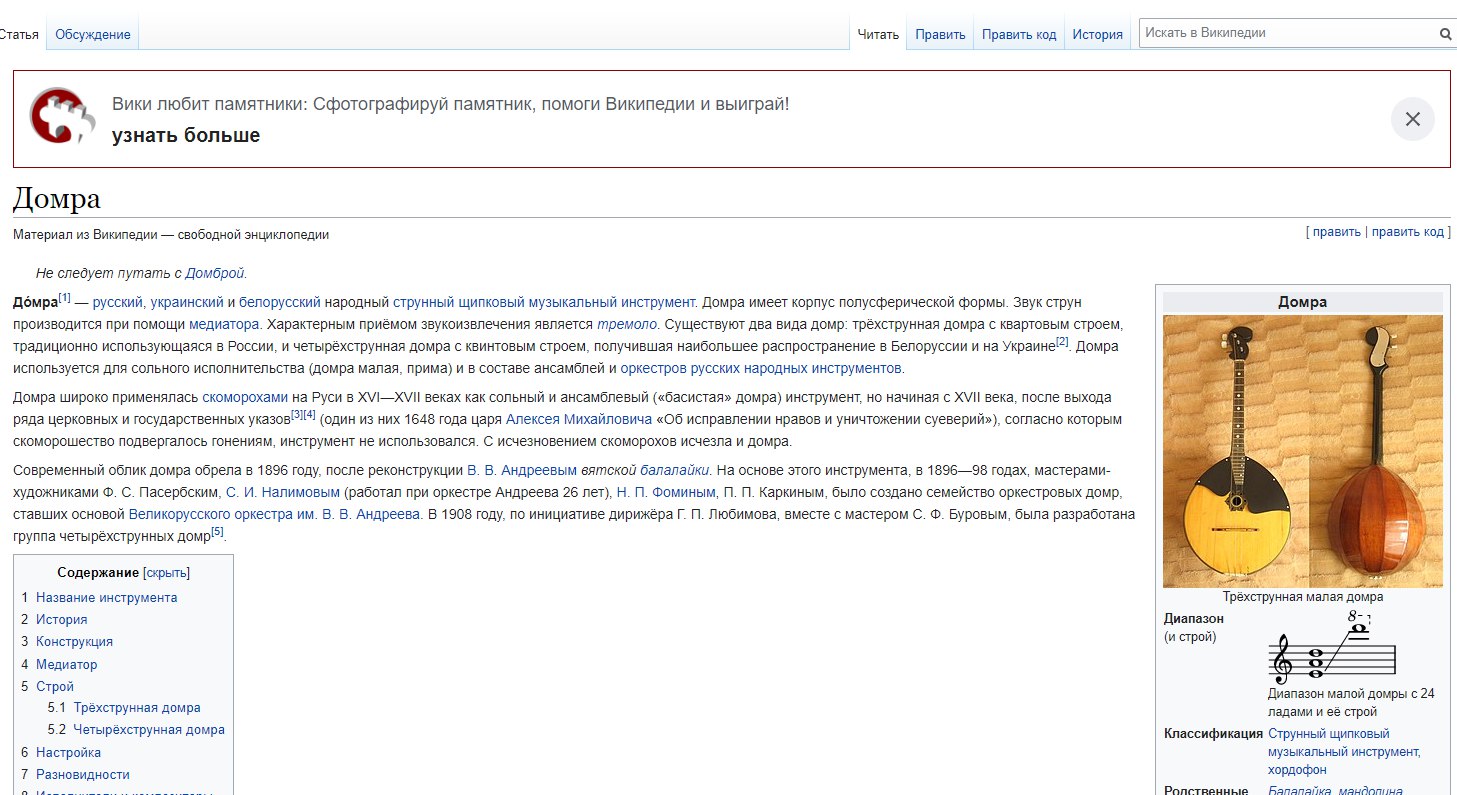Jump to «Настройка» in contents
Screen dimensions: 1457x795
(x=68, y=752)
